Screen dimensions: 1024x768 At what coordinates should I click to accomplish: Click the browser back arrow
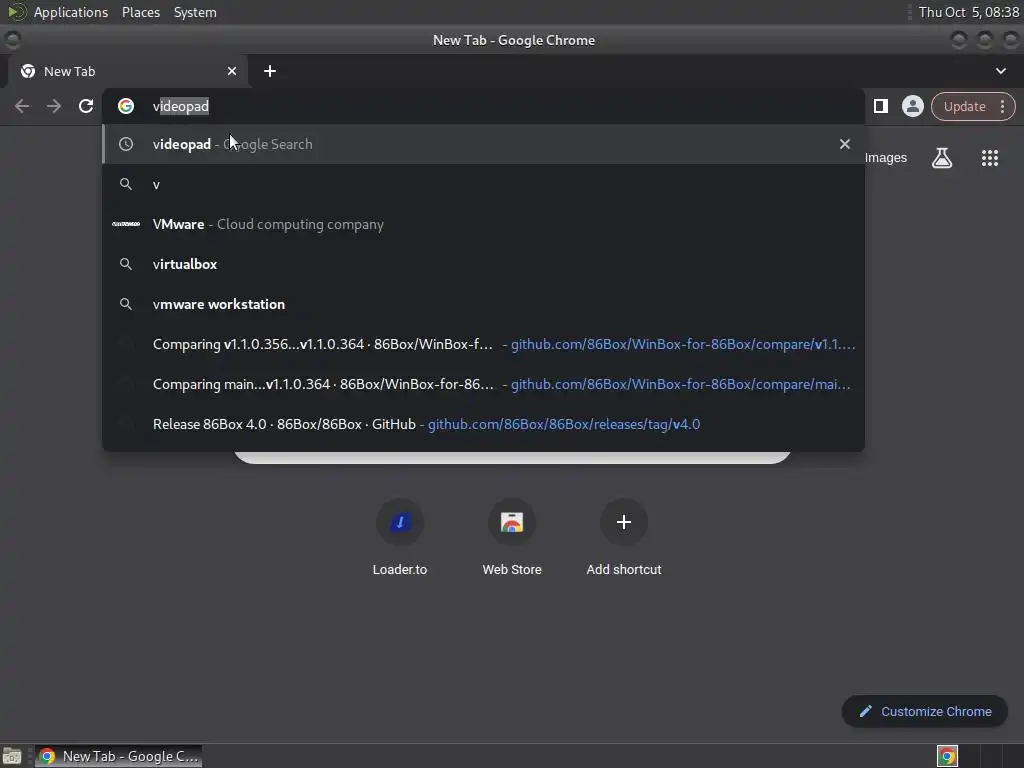click(22, 106)
